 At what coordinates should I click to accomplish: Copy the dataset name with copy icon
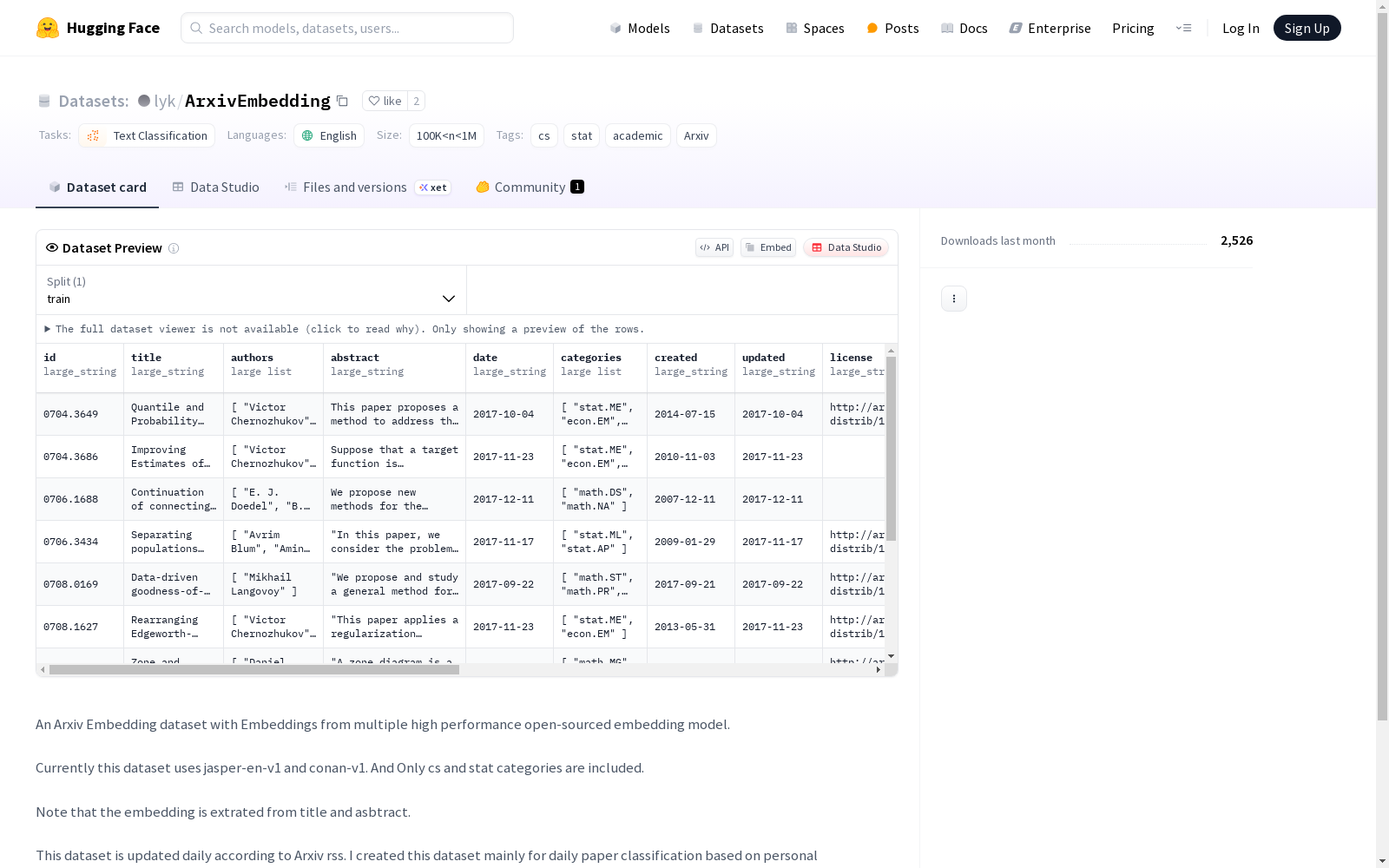[x=342, y=102]
